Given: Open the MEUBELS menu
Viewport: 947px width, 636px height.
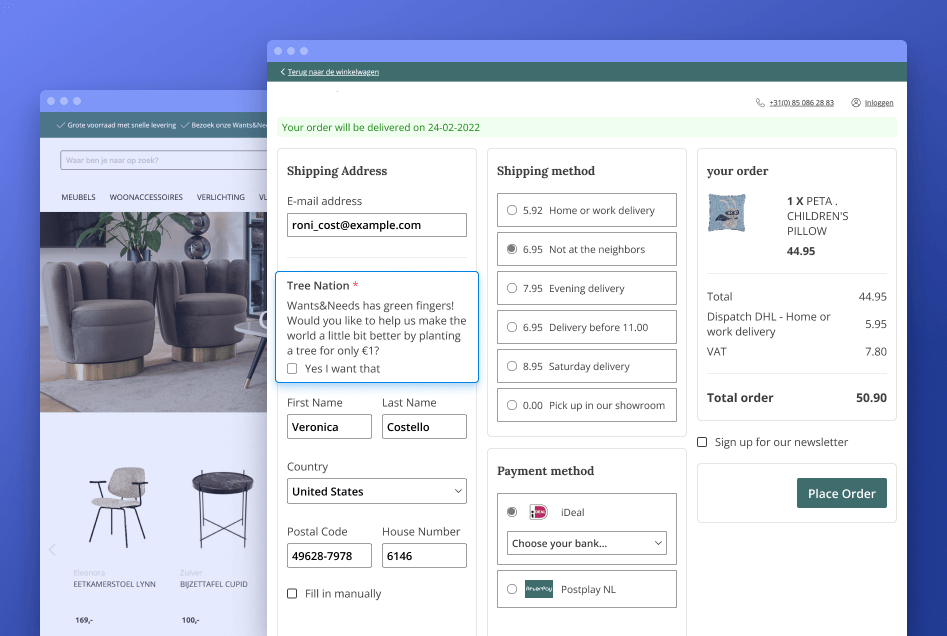Looking at the screenshot, I should pyautogui.click(x=78, y=197).
